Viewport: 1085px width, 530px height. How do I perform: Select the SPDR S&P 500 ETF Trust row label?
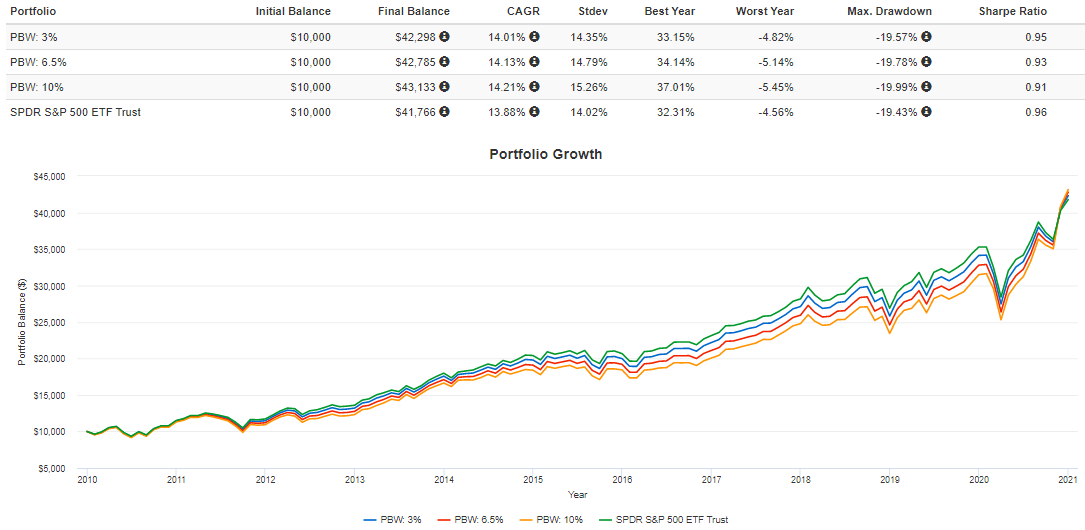coord(75,112)
